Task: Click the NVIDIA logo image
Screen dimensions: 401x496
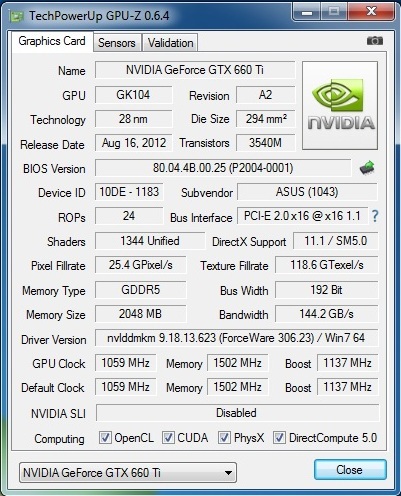Action: coord(340,105)
